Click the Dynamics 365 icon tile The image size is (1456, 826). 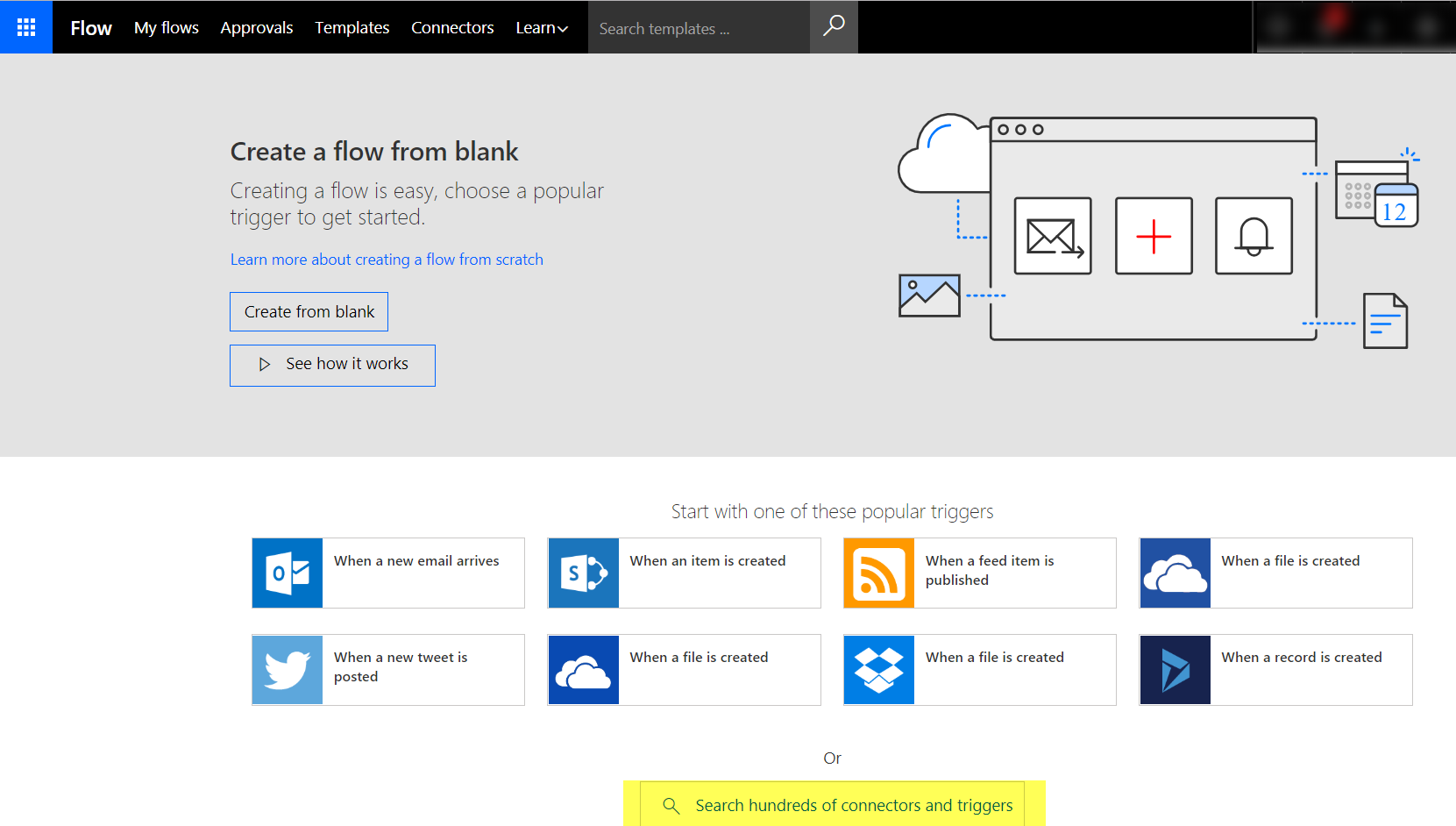tap(1175, 670)
